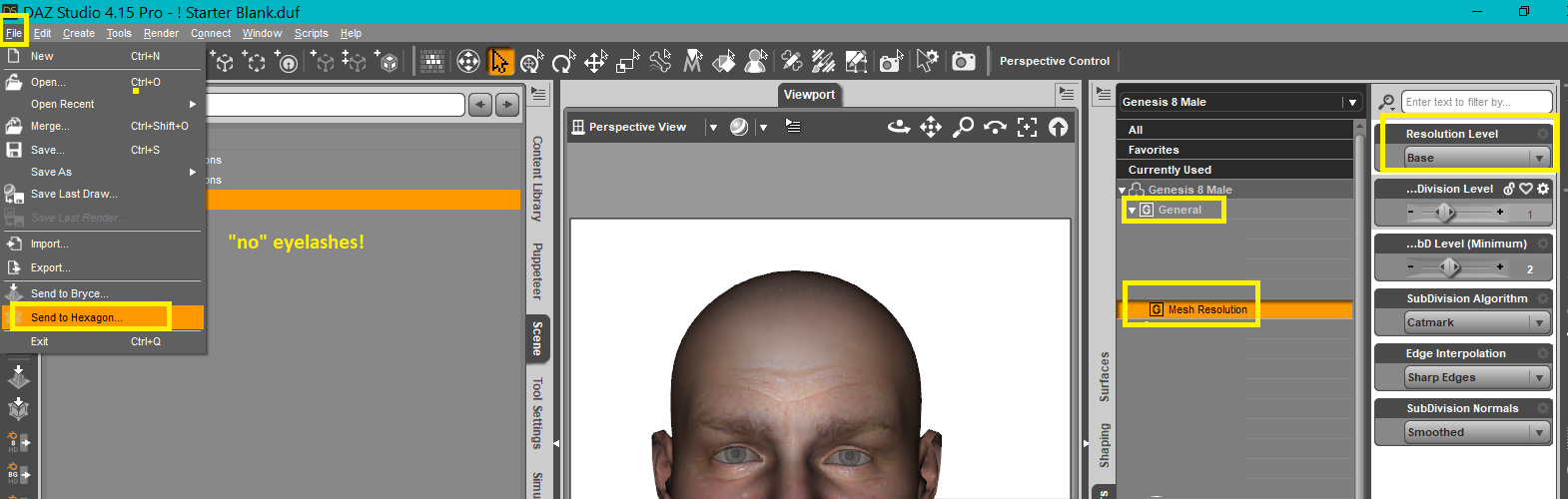This screenshot has width=1568, height=499.
Task: Toggle the lock on Division Level
Action: point(1509,189)
